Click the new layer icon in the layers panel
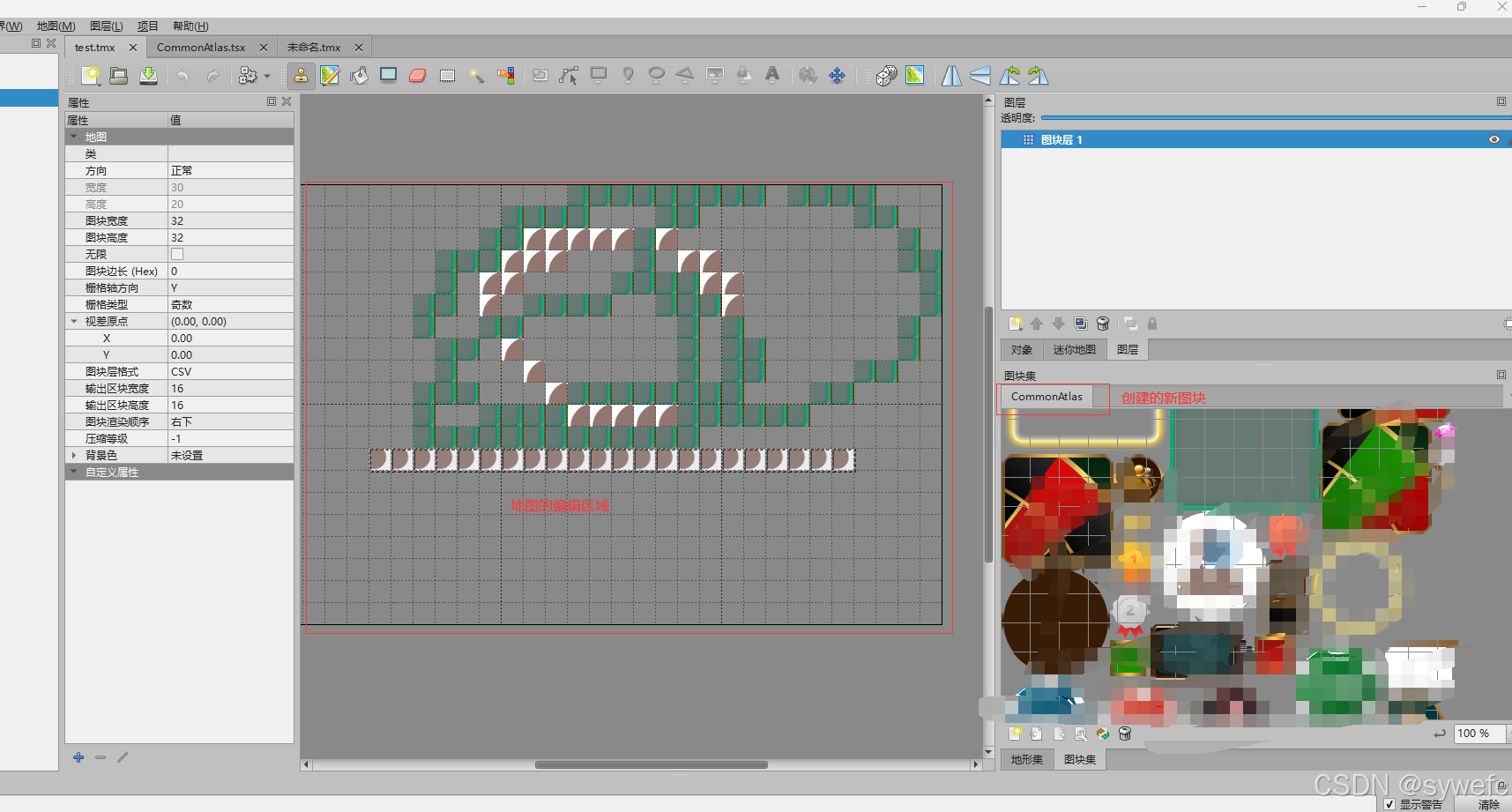1512x812 pixels. [1016, 324]
